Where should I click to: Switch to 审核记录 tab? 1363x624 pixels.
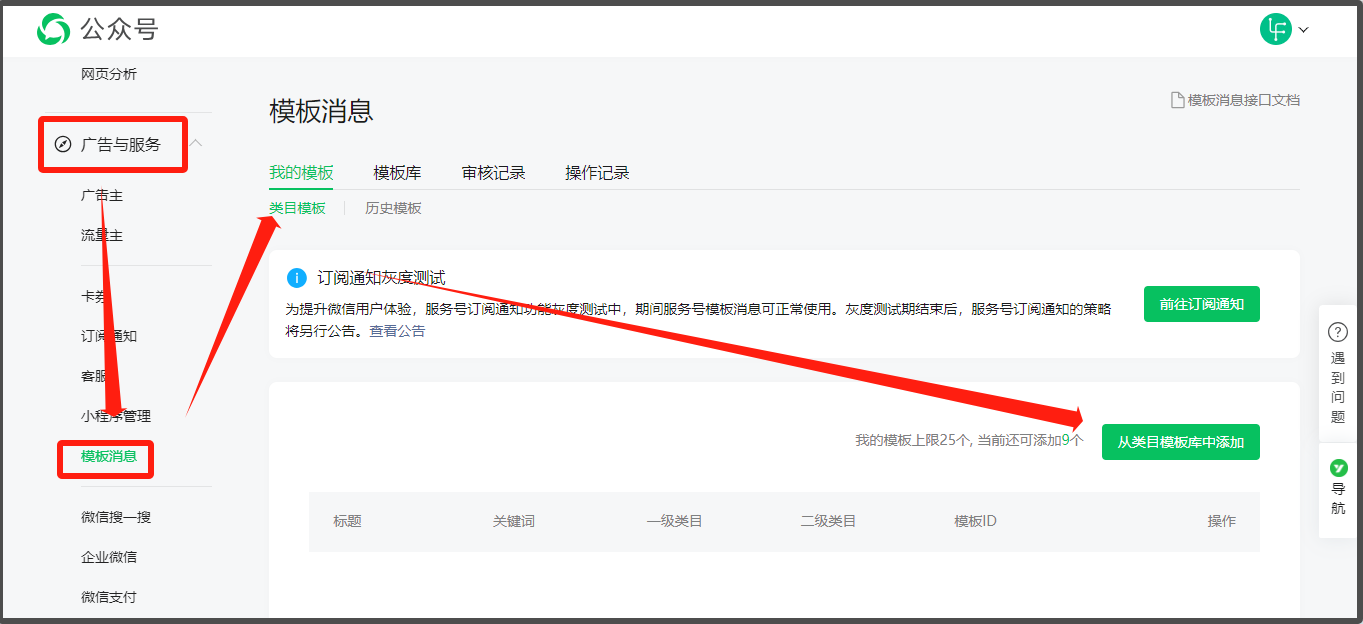point(493,172)
